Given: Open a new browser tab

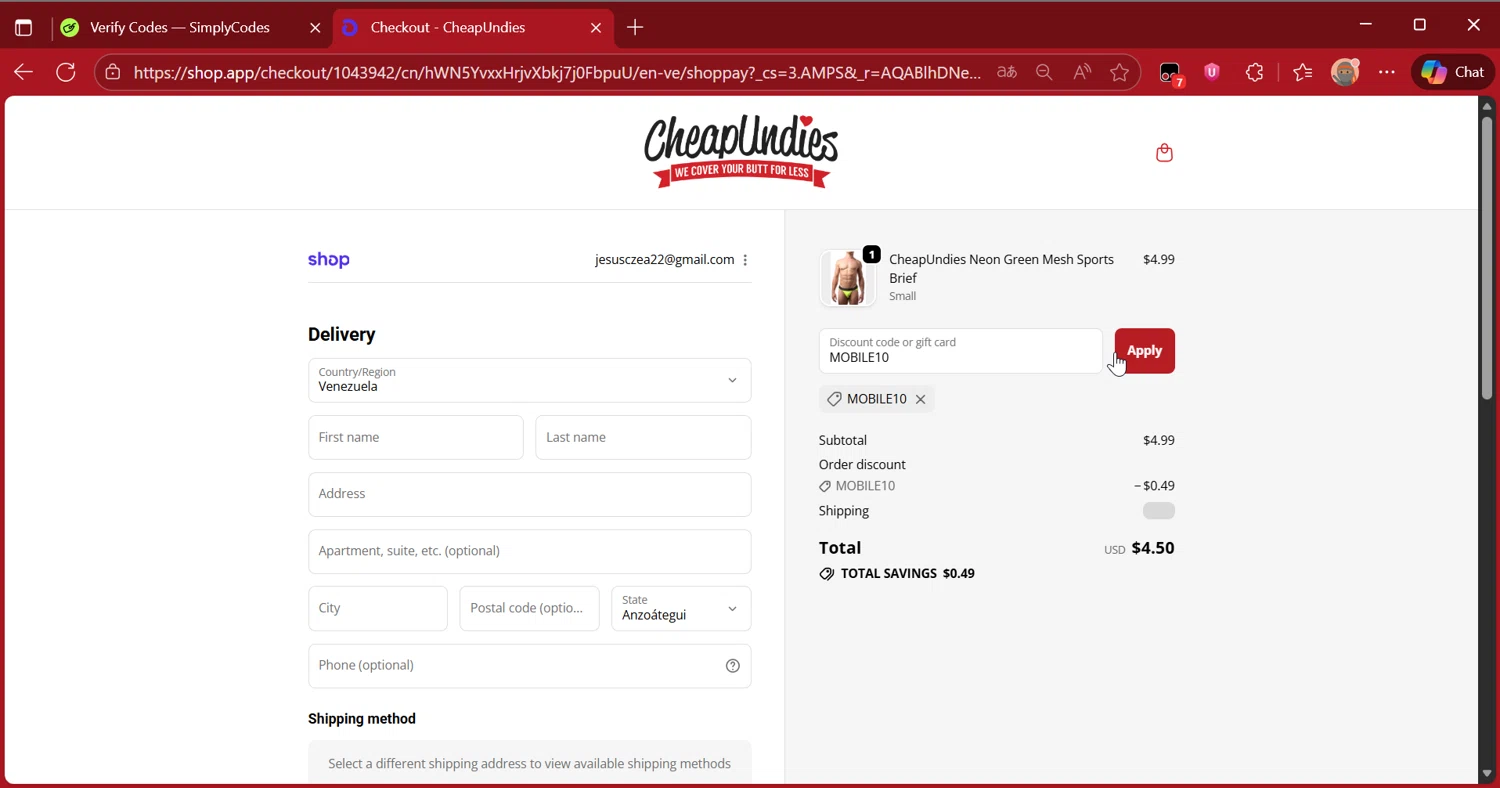Looking at the screenshot, I should click(635, 28).
